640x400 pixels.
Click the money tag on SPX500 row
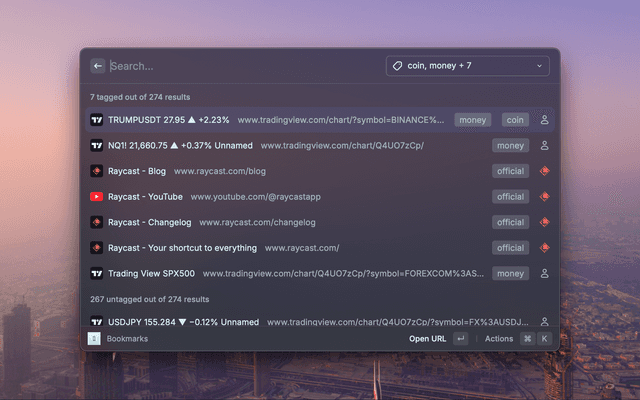[510, 273]
